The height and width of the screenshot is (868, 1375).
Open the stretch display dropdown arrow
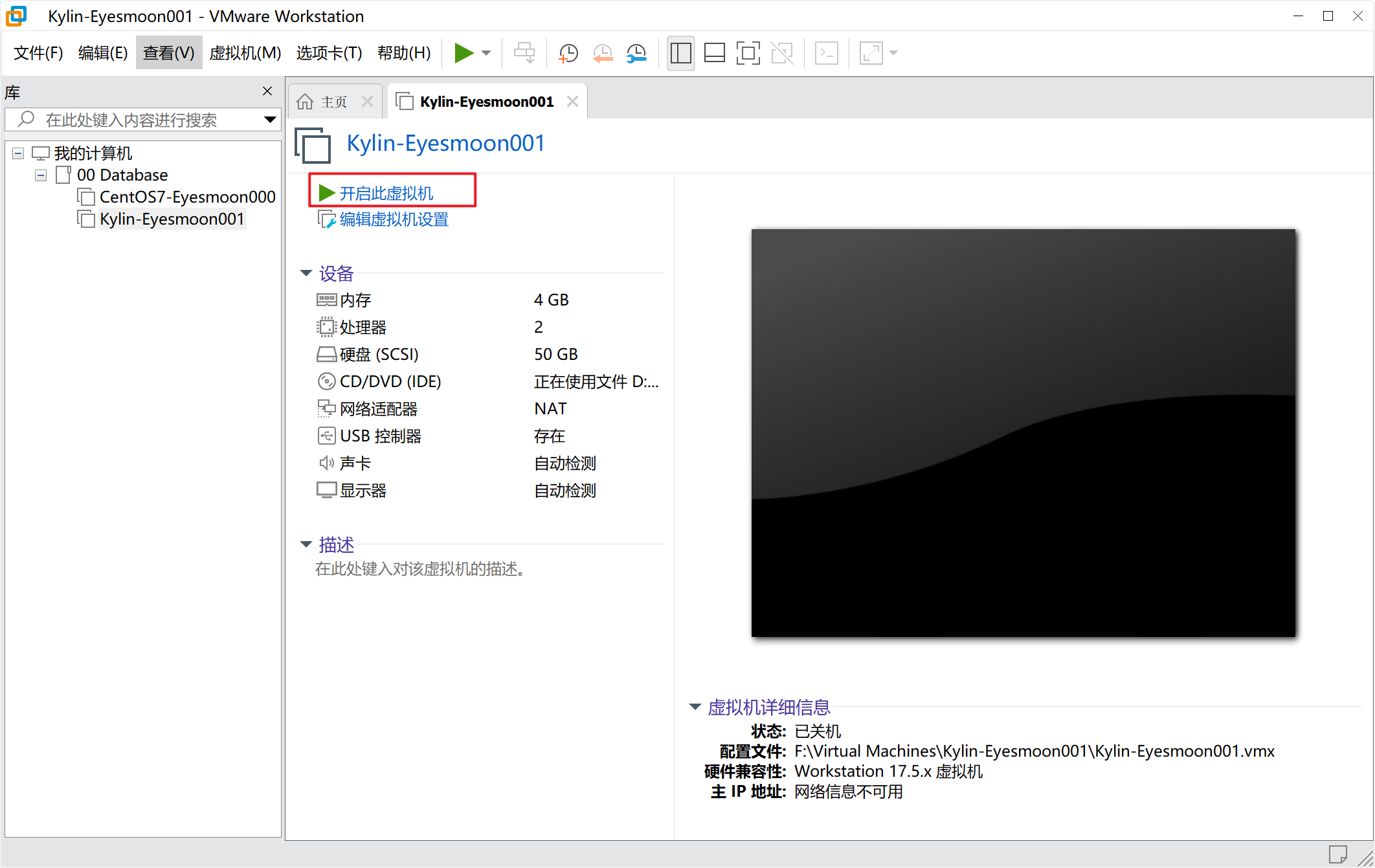[894, 53]
